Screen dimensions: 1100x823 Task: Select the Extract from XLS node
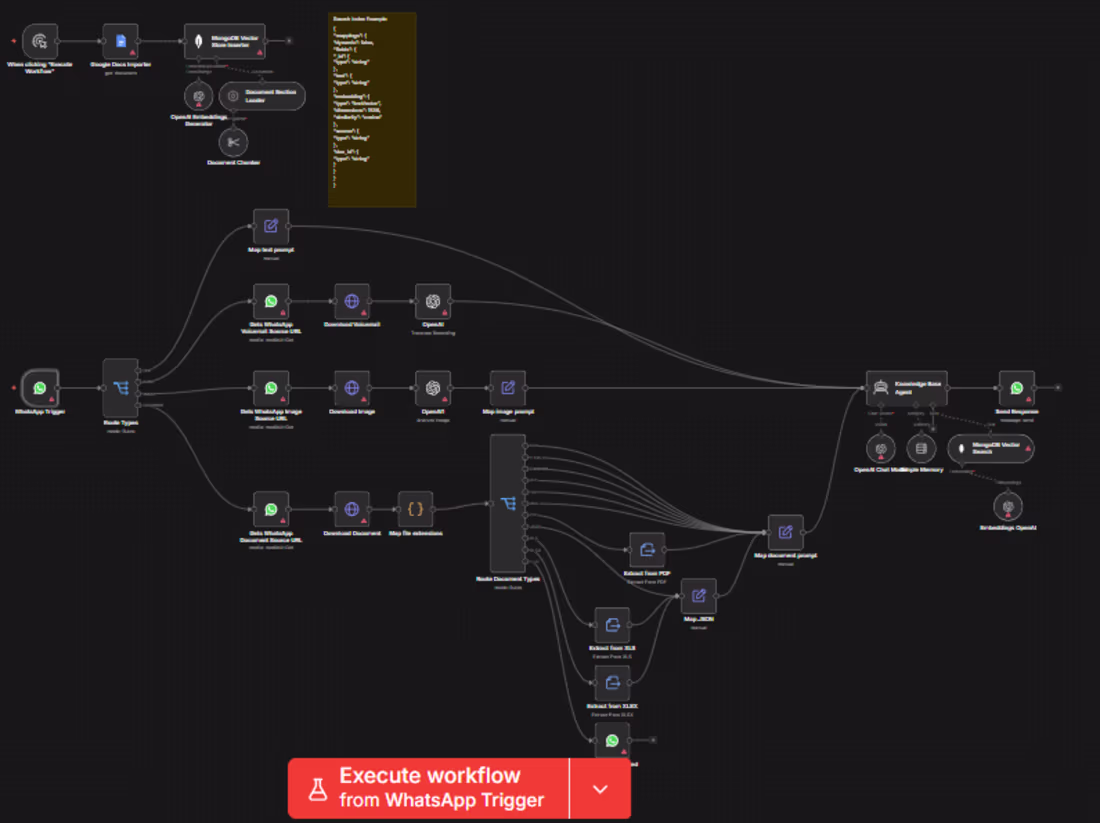[x=612, y=625]
